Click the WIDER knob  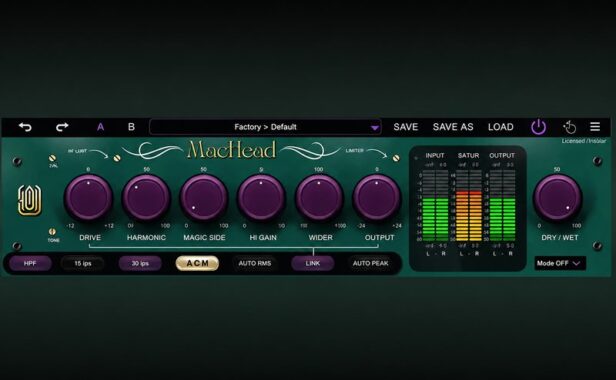click(x=319, y=198)
